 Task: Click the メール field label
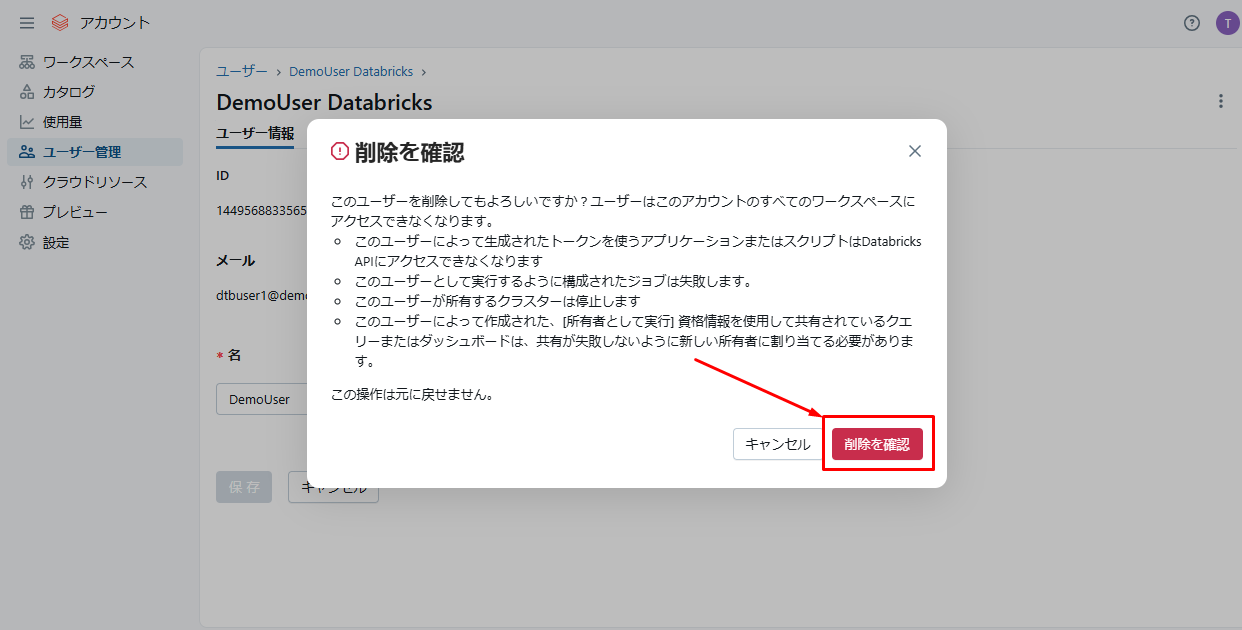coord(235,260)
